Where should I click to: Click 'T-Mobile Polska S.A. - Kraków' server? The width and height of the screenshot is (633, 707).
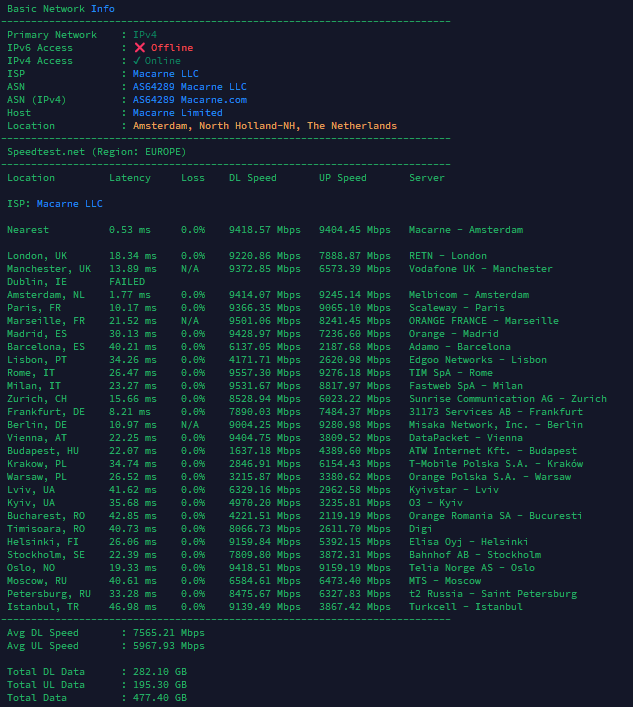[x=496, y=464]
